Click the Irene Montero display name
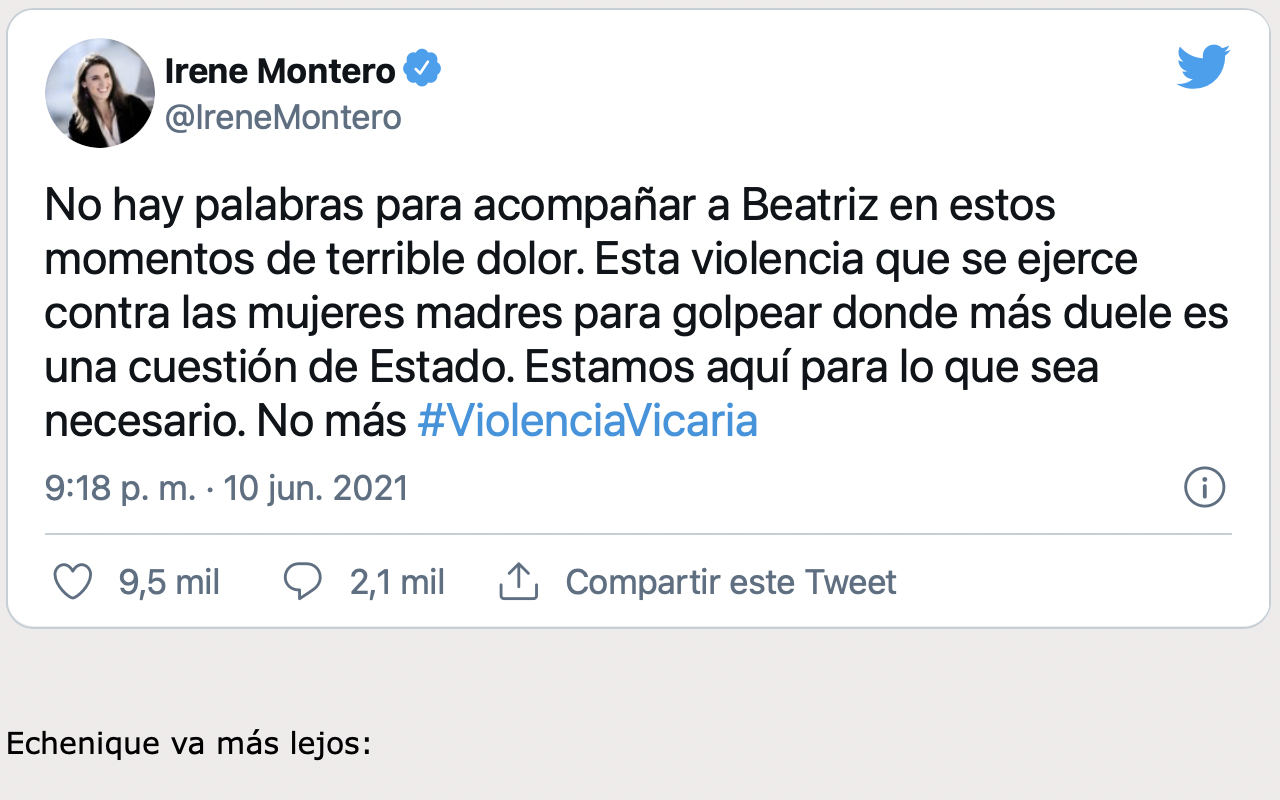The image size is (1280, 800). [x=280, y=71]
